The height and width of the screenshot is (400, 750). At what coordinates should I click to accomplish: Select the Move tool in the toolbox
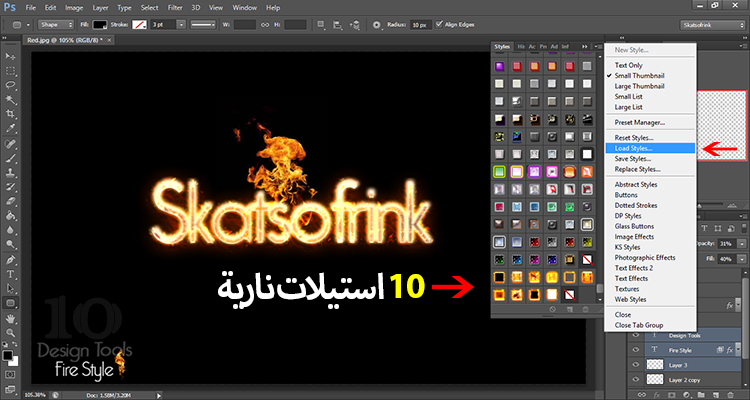10,54
